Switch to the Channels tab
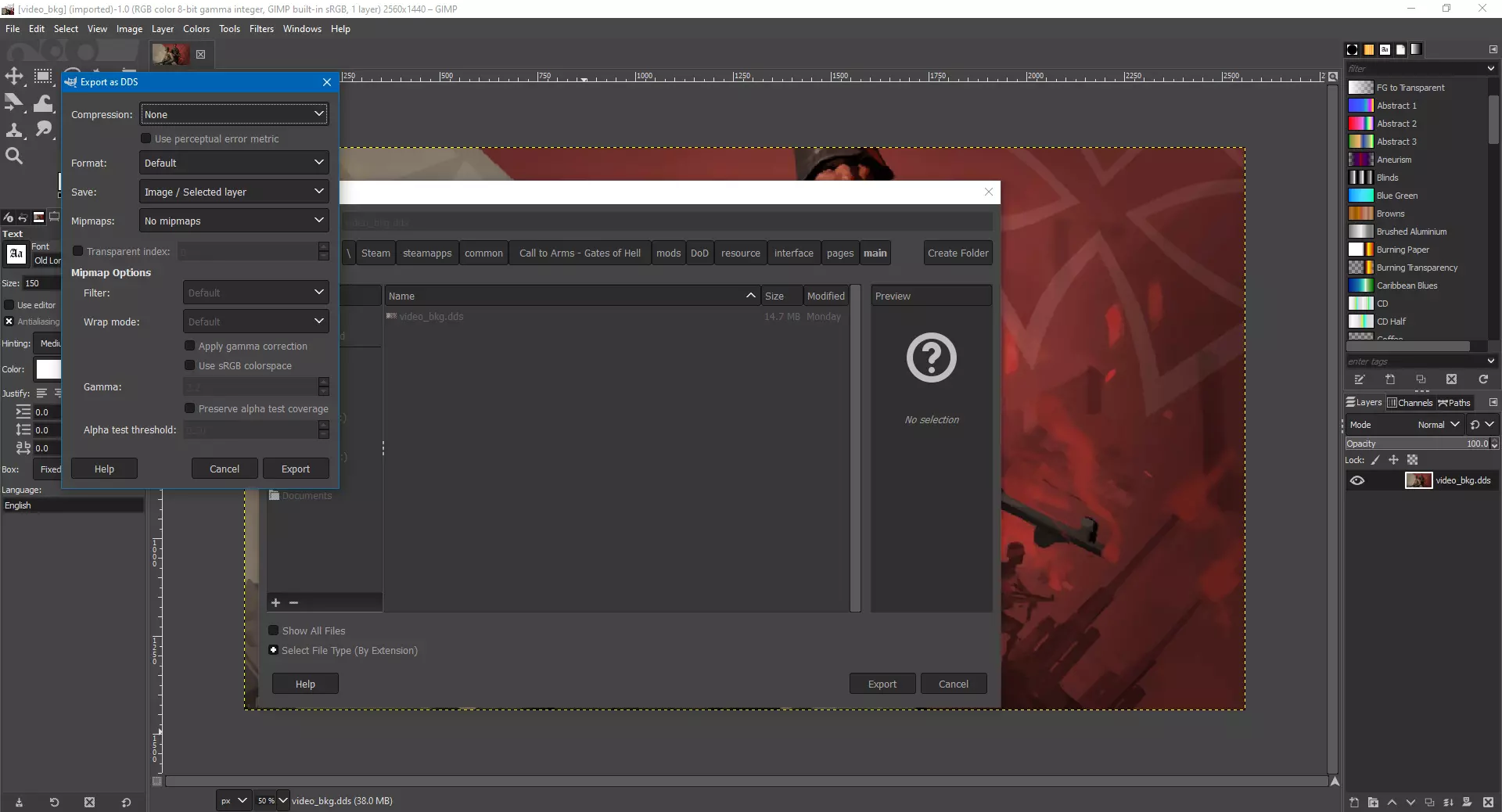The height and width of the screenshot is (812, 1502). (x=1410, y=403)
